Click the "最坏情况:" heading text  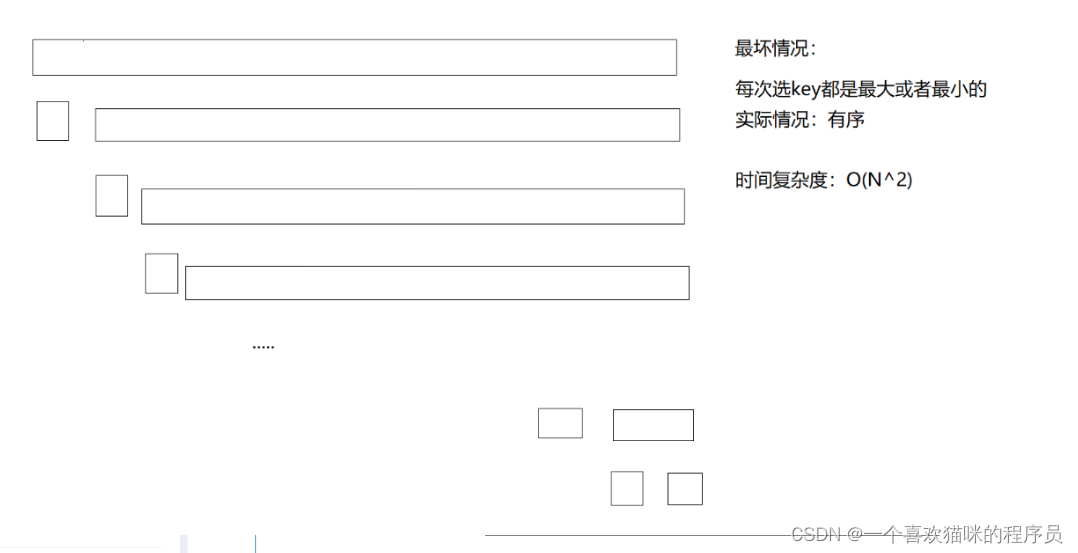coord(776,48)
